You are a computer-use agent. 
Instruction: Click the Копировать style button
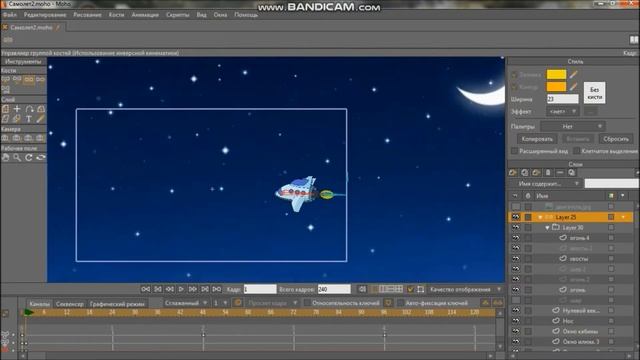point(537,139)
